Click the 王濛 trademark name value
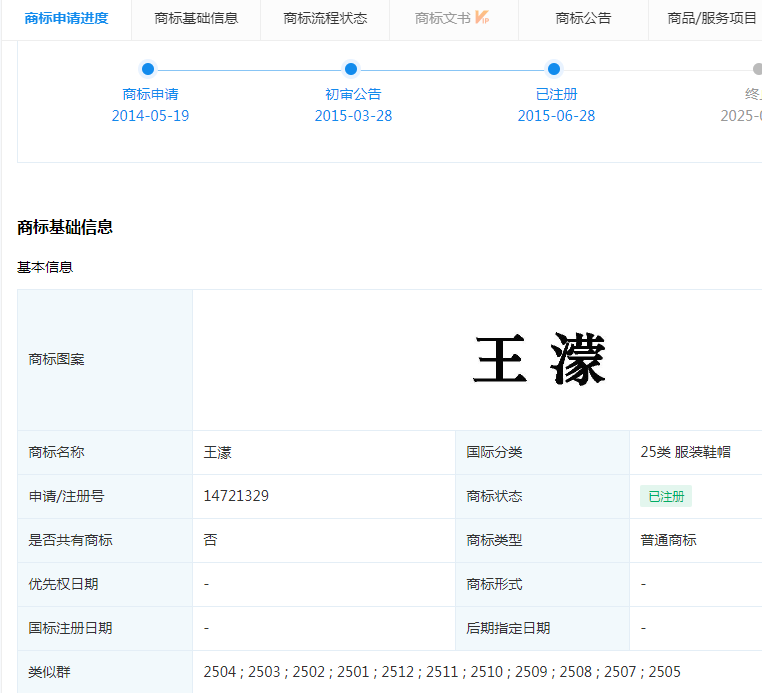Viewport: 762px width, 693px height. click(x=217, y=452)
